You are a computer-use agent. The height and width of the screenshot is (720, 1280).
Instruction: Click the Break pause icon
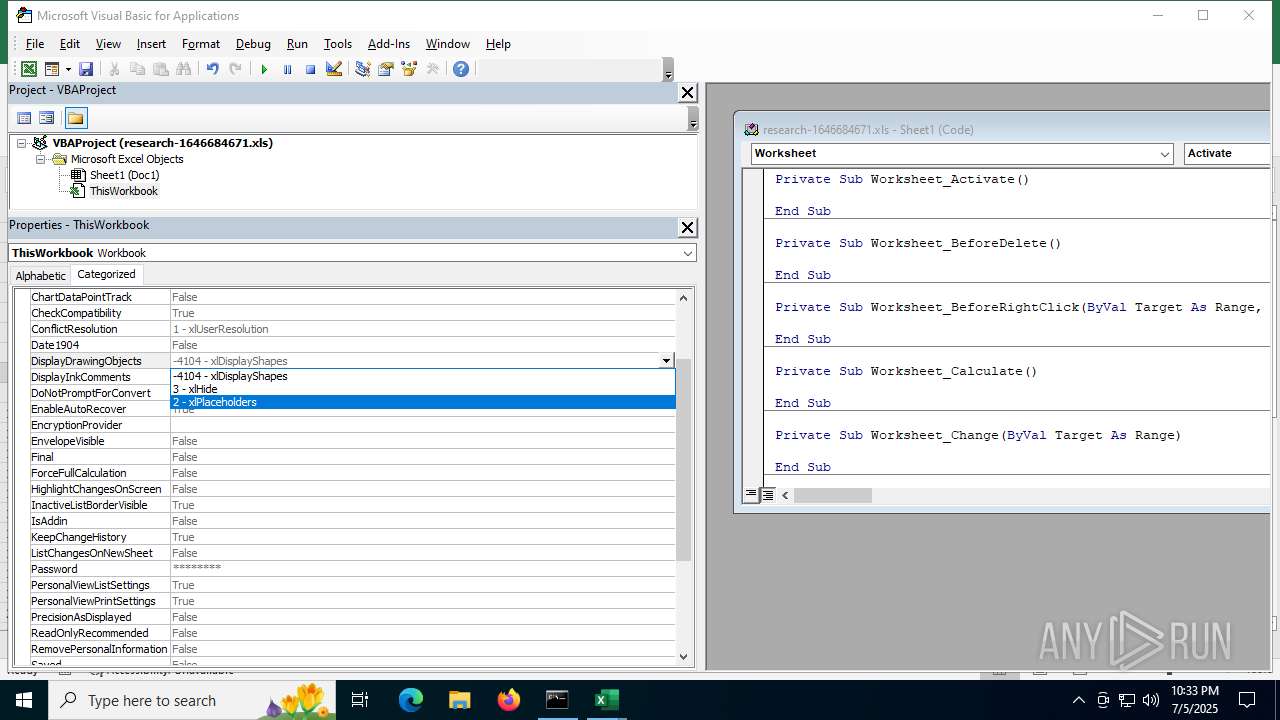coord(287,69)
